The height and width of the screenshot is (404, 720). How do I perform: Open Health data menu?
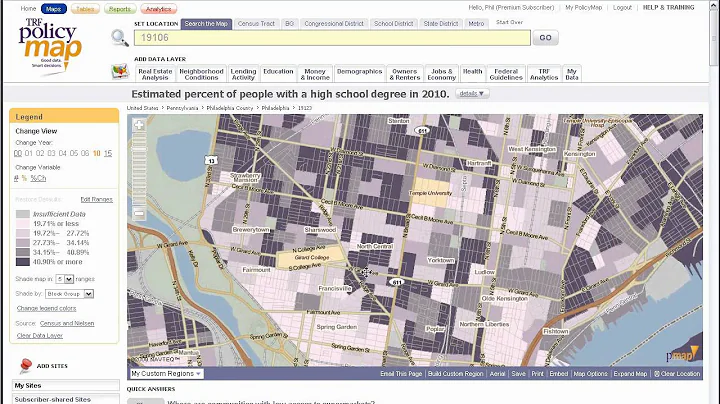(472, 73)
